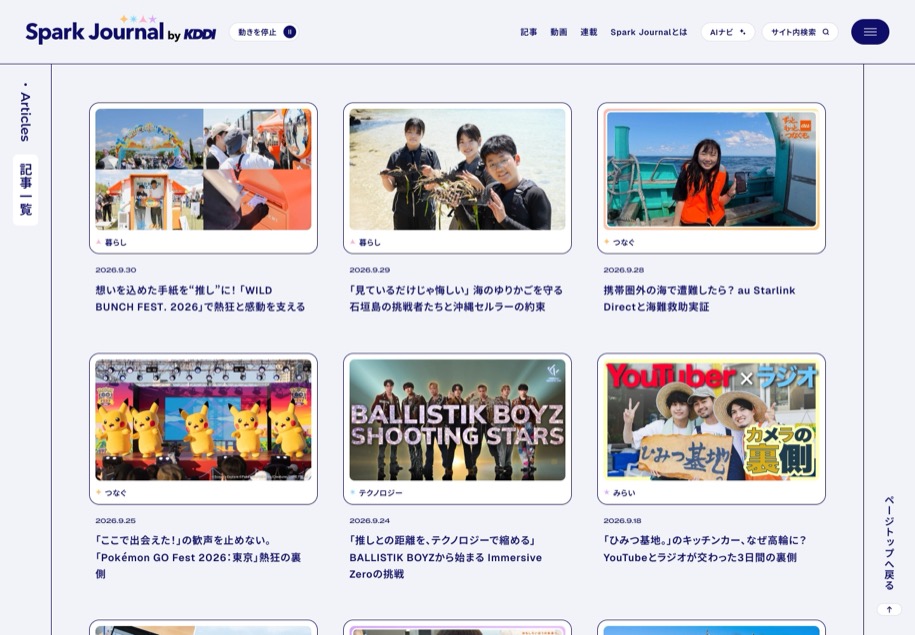Viewport: 915px width, 635px height.
Task: Click the date 2026.9.29
Action: (x=369, y=270)
